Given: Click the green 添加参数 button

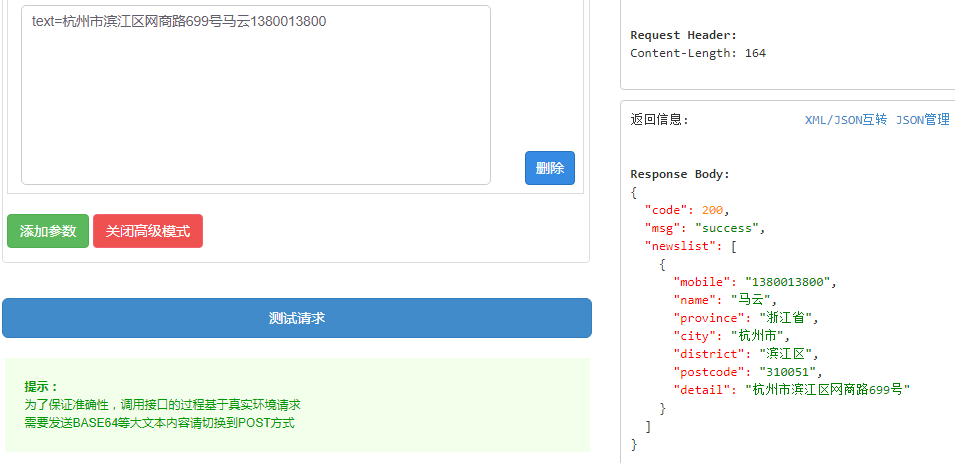Looking at the screenshot, I should coord(48,231).
